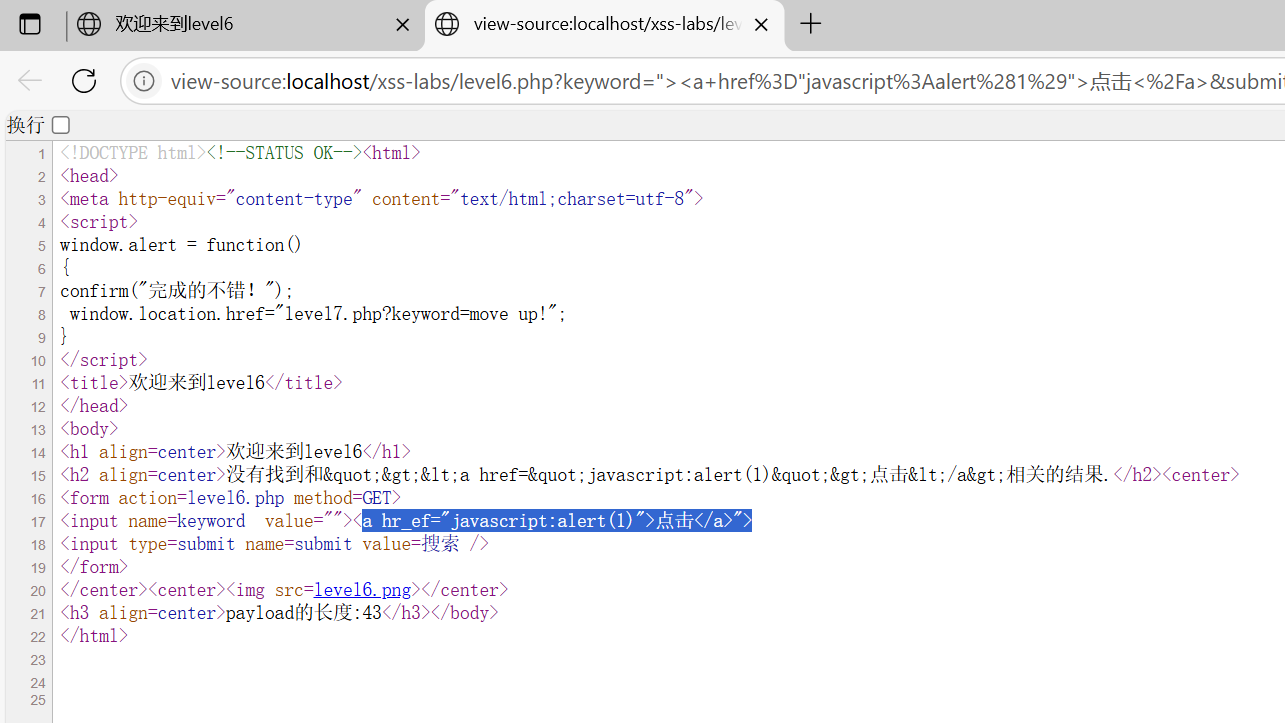Open the tab actions menu icon
This screenshot has height=723, width=1285.
tap(30, 24)
